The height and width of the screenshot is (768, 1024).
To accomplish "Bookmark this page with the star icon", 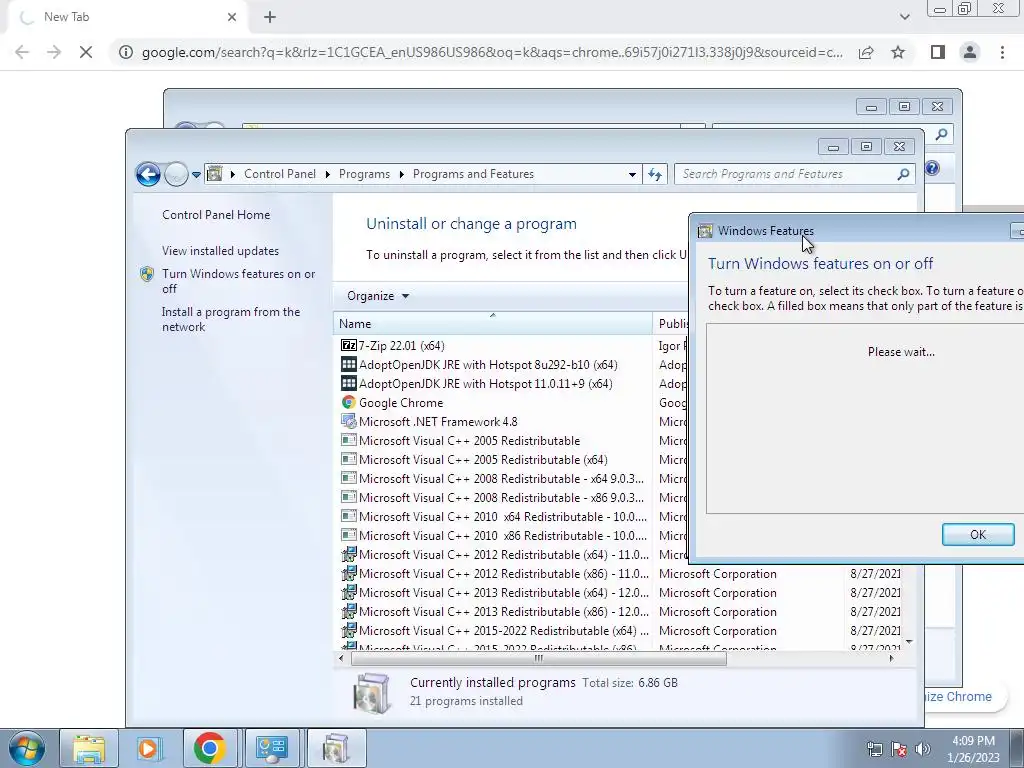I will [898, 52].
